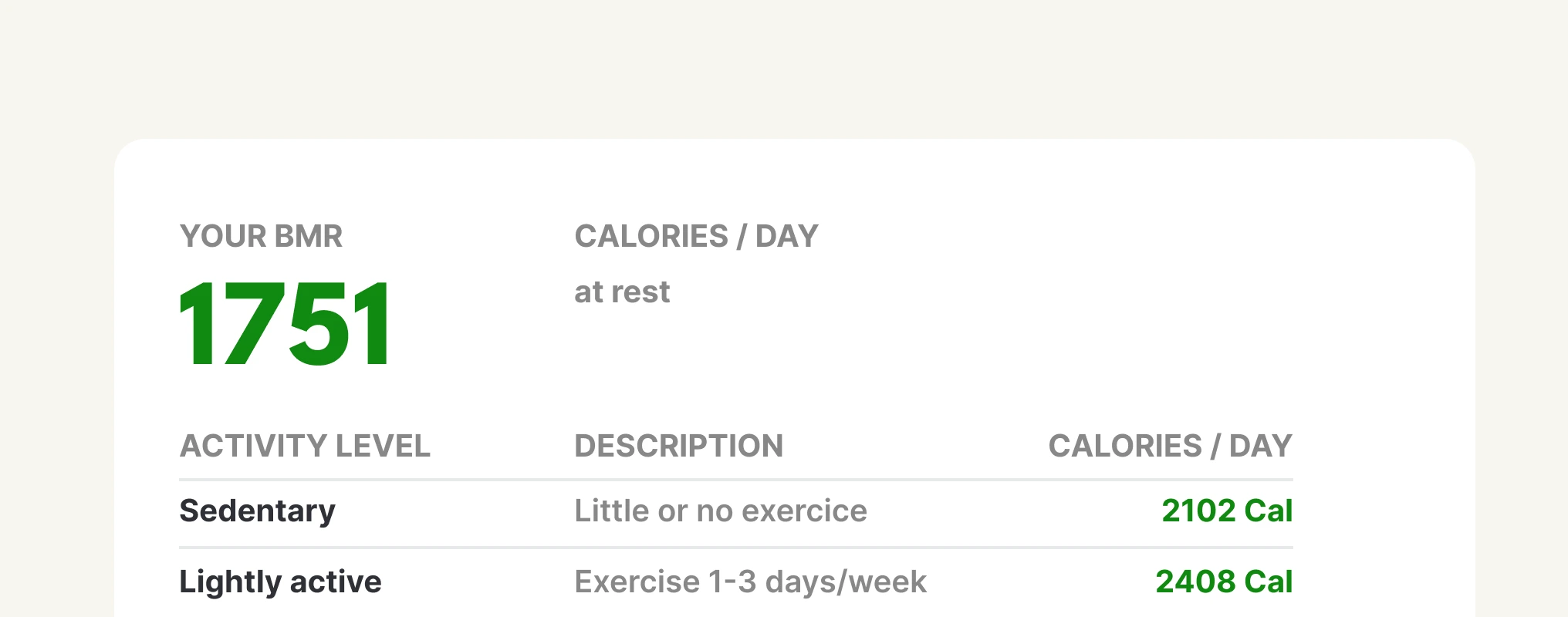Click the divider line below the table headers
The width and height of the screenshot is (1568, 617).
(x=735, y=480)
